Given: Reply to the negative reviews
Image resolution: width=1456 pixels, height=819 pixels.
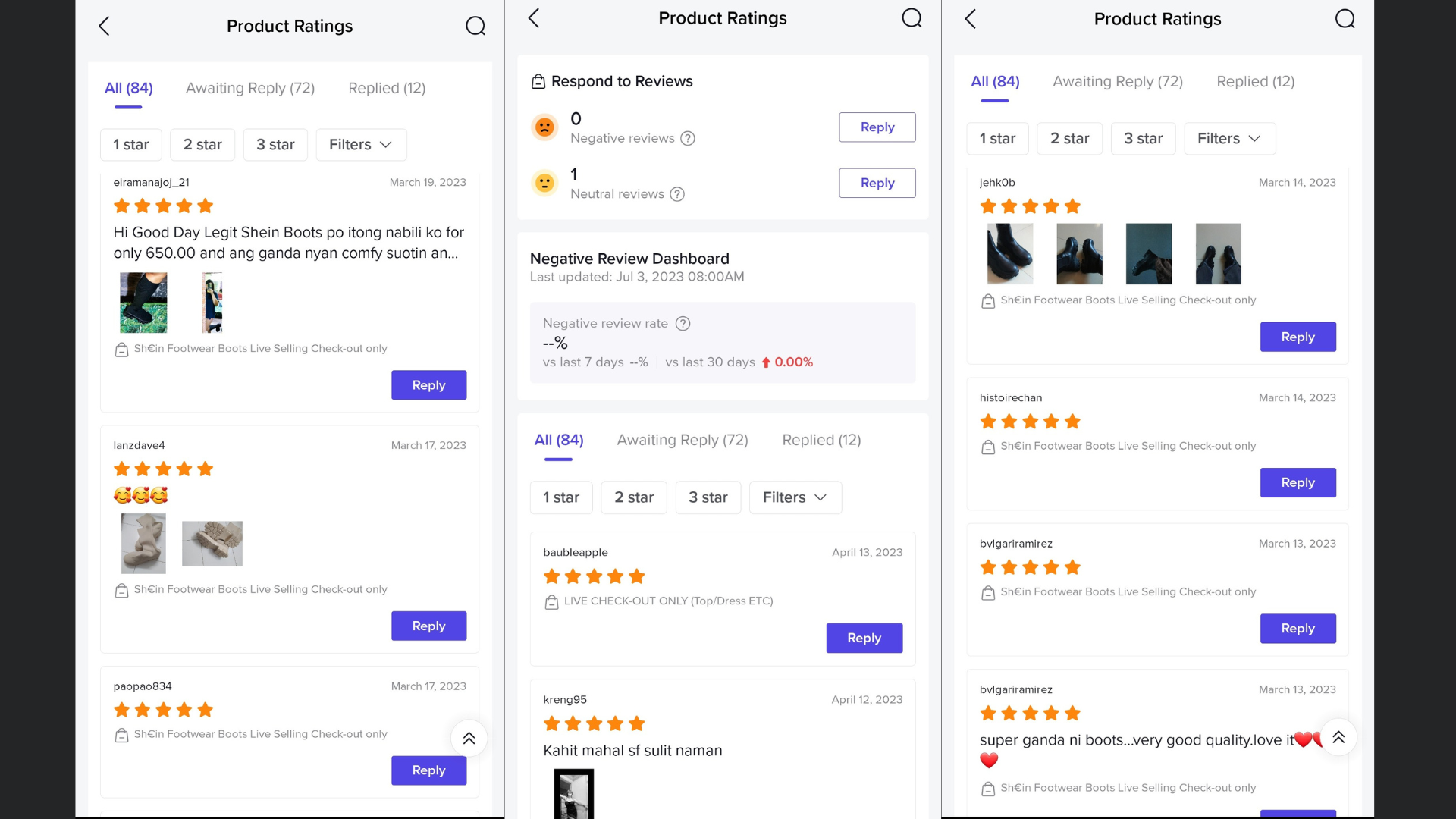Looking at the screenshot, I should (x=877, y=127).
